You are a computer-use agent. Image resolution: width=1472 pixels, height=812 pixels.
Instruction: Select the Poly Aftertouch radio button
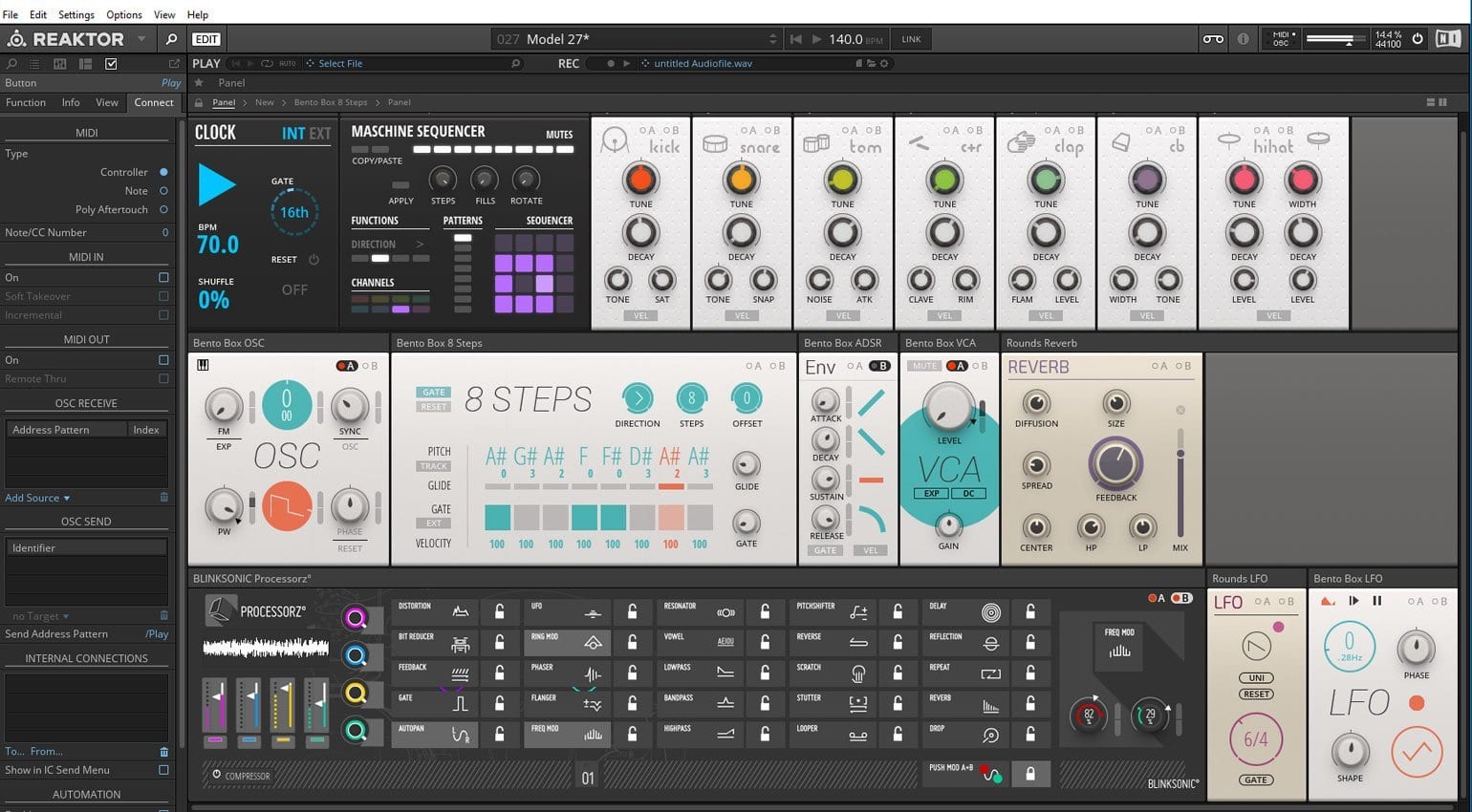[x=163, y=209]
